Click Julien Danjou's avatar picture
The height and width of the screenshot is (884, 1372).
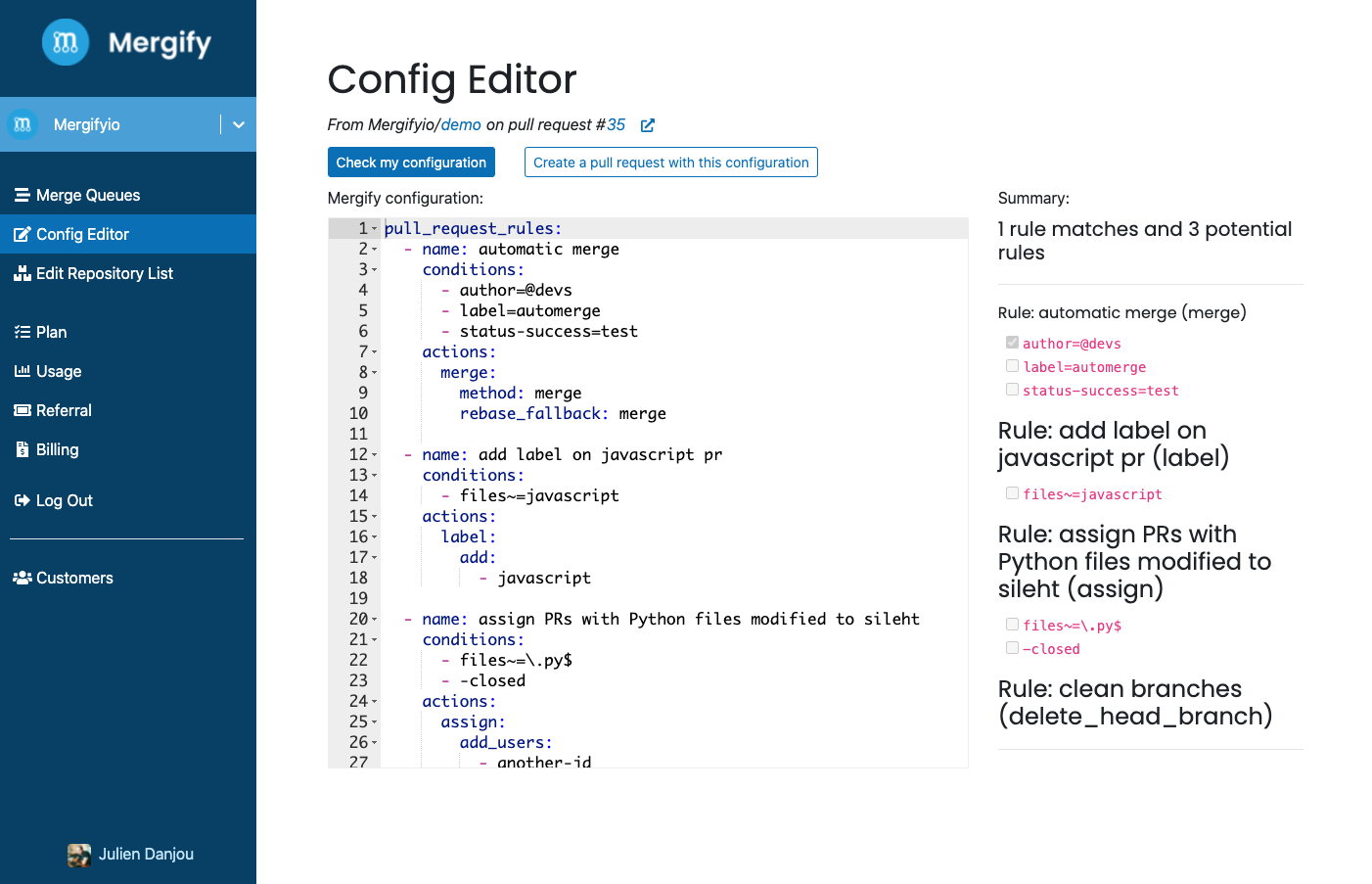[x=79, y=855]
